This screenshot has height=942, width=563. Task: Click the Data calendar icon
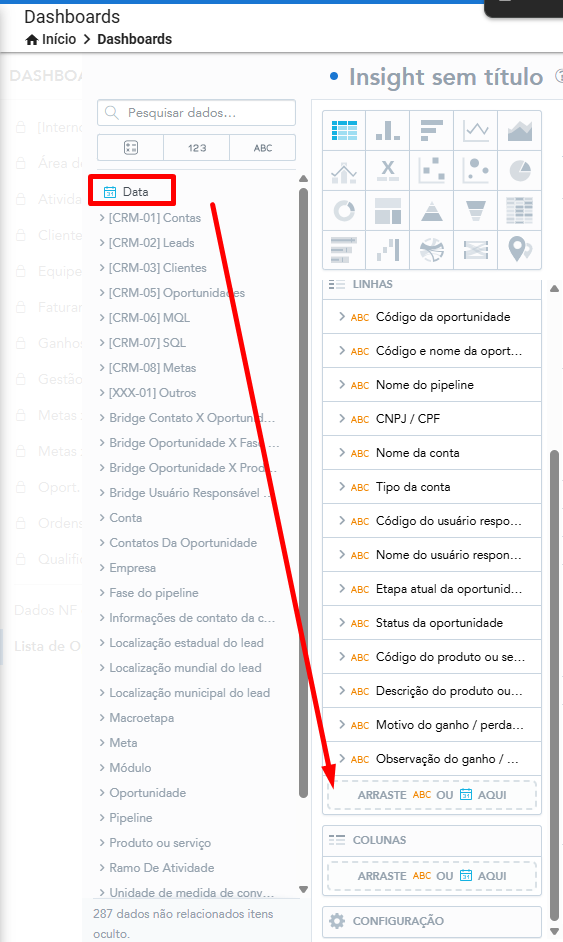[110, 192]
